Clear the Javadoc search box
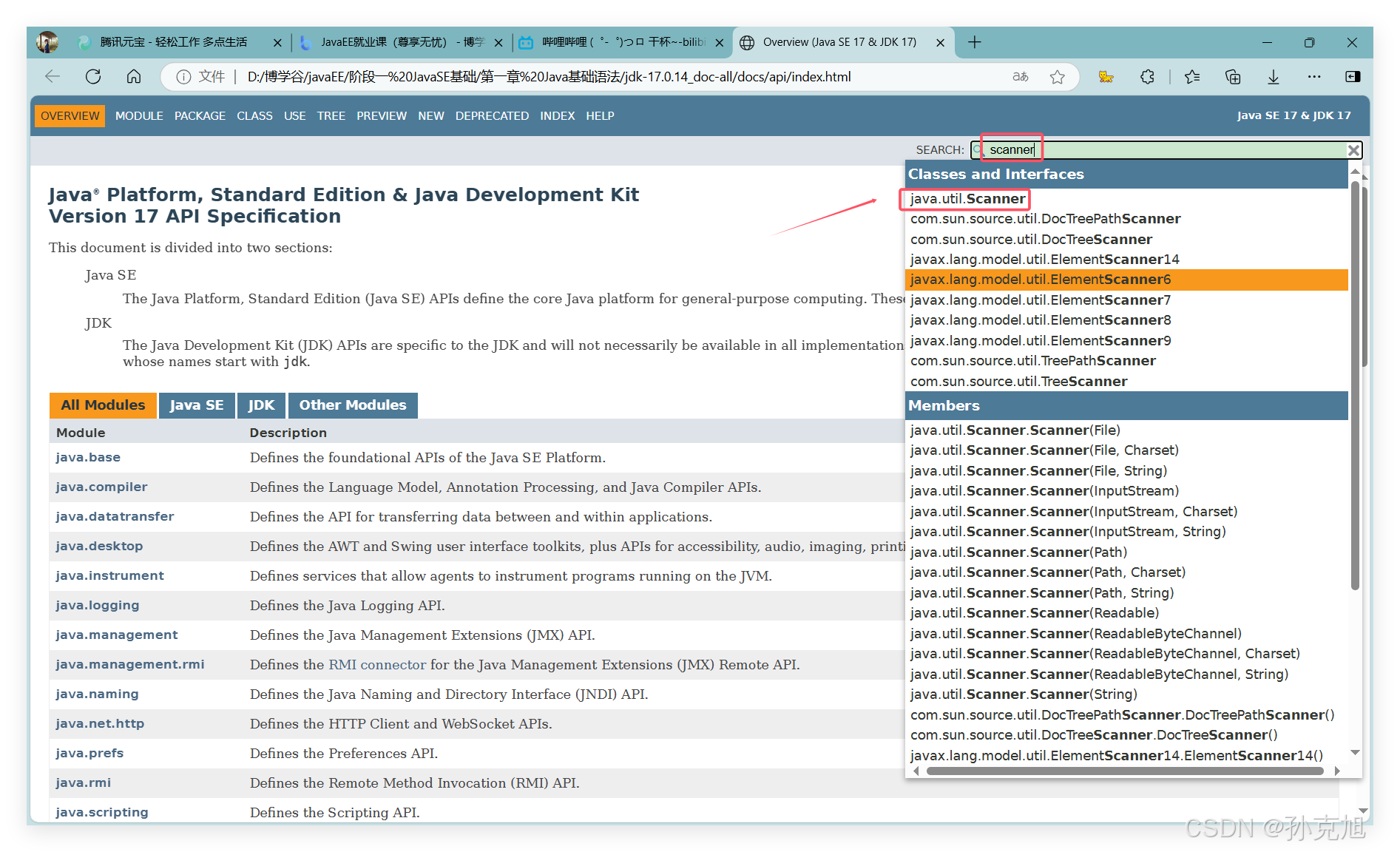The width and height of the screenshot is (1400, 852). pos(1353,150)
